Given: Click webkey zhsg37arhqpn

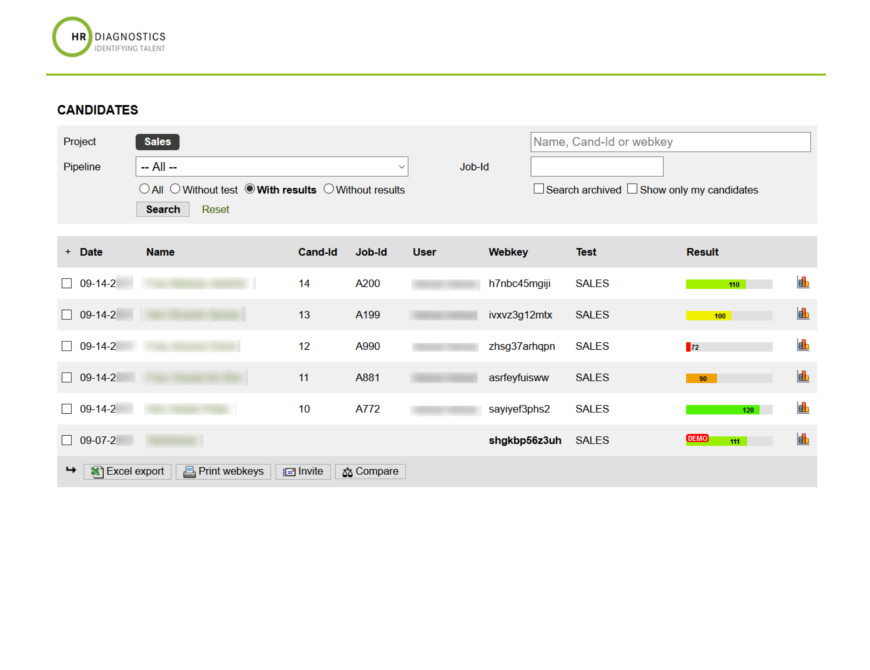Looking at the screenshot, I should tap(522, 347).
